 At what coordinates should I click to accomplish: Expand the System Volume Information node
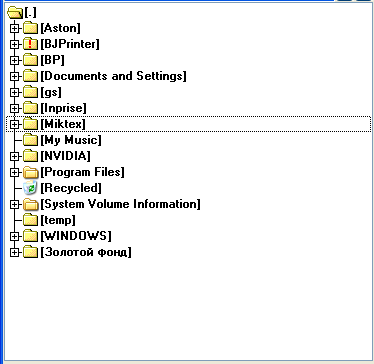pyautogui.click(x=14, y=204)
